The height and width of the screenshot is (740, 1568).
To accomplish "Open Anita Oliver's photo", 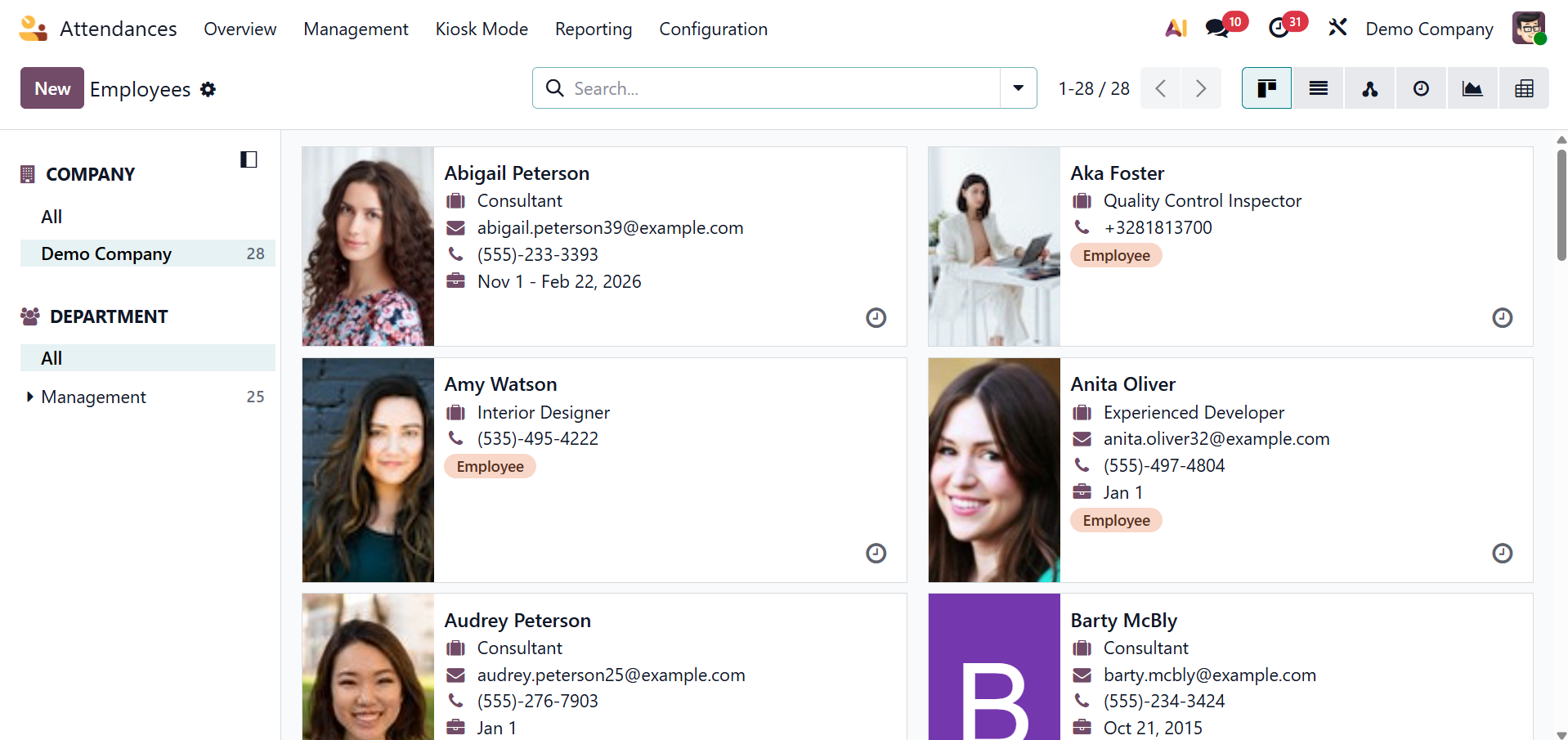I will pyautogui.click(x=994, y=470).
